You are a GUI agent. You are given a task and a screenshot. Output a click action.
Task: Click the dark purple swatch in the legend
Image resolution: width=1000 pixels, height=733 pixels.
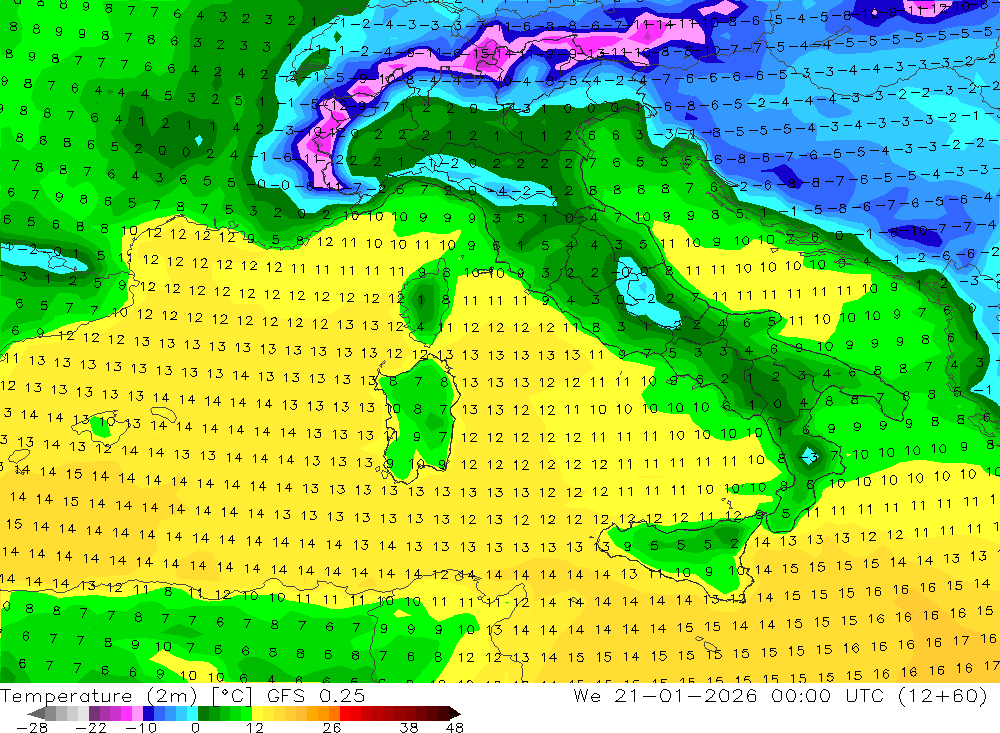[94, 713]
